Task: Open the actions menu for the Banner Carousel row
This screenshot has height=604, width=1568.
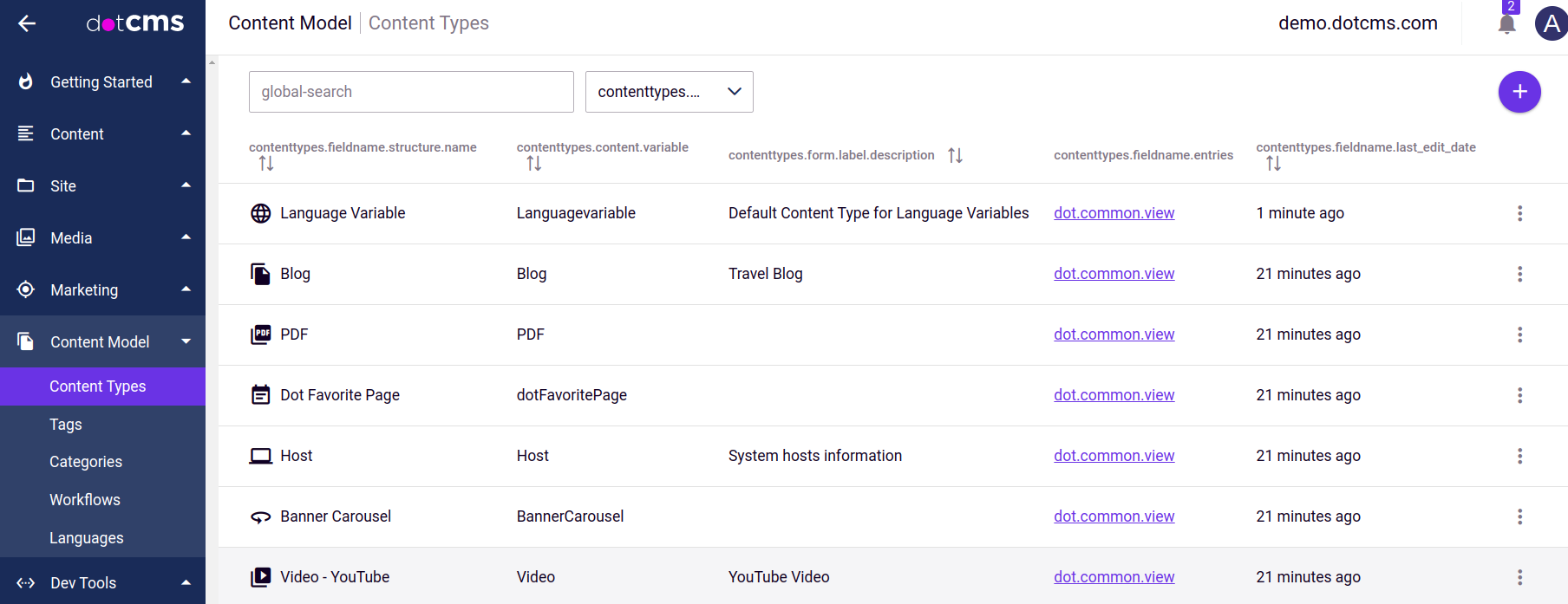Action: [1519, 516]
